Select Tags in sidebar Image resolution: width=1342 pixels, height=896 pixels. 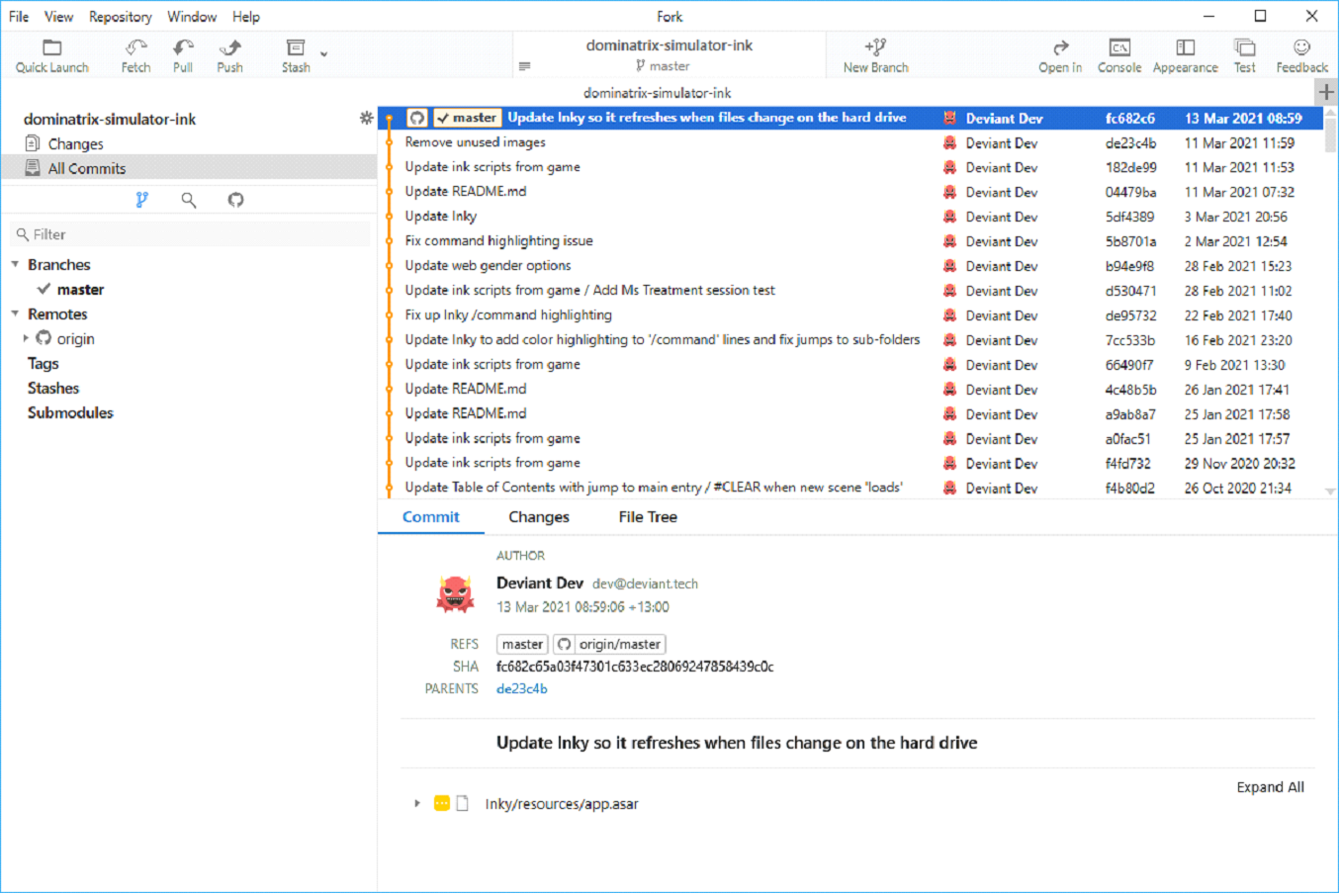coord(44,364)
